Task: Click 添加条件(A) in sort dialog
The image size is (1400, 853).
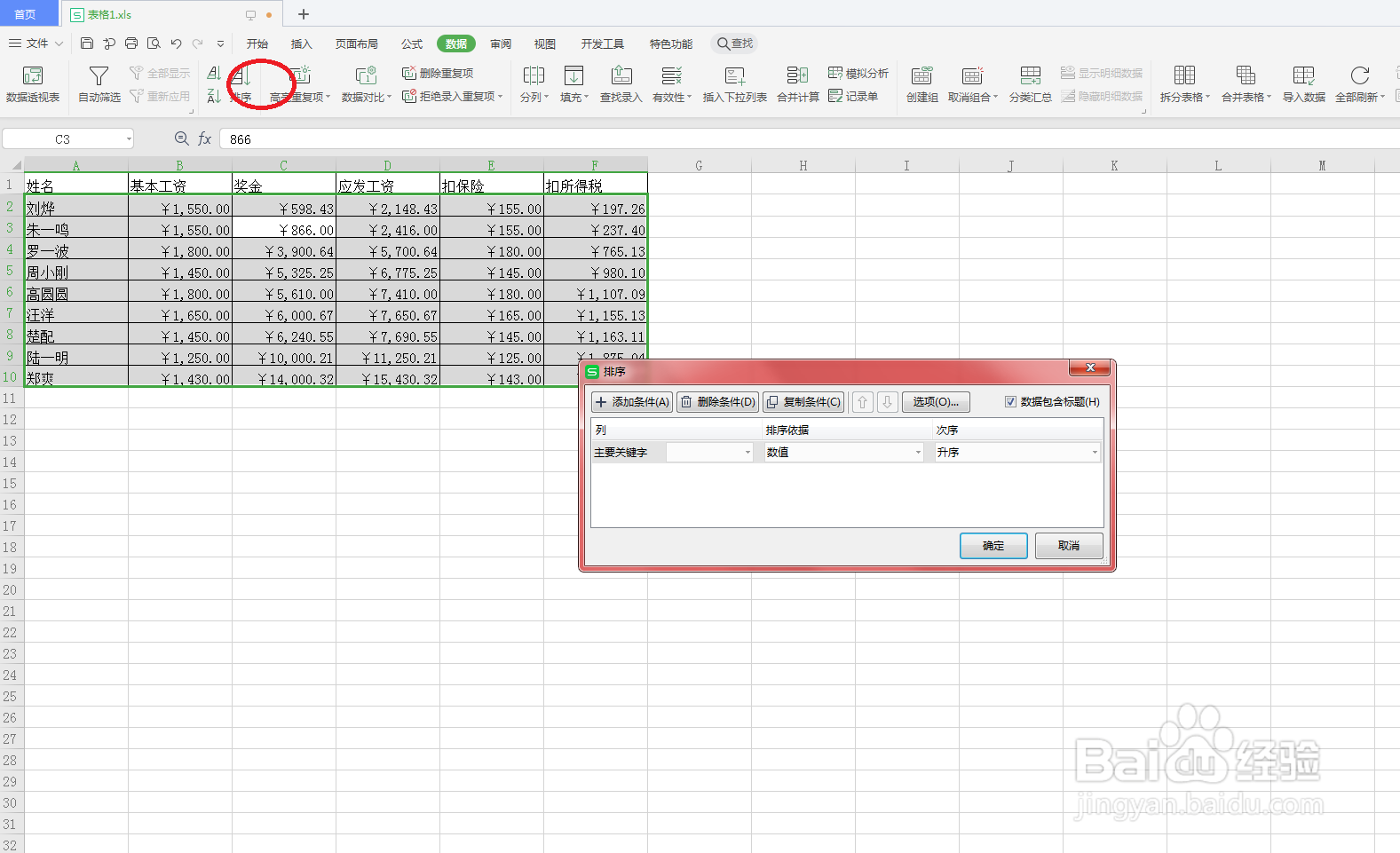Action: [x=632, y=402]
